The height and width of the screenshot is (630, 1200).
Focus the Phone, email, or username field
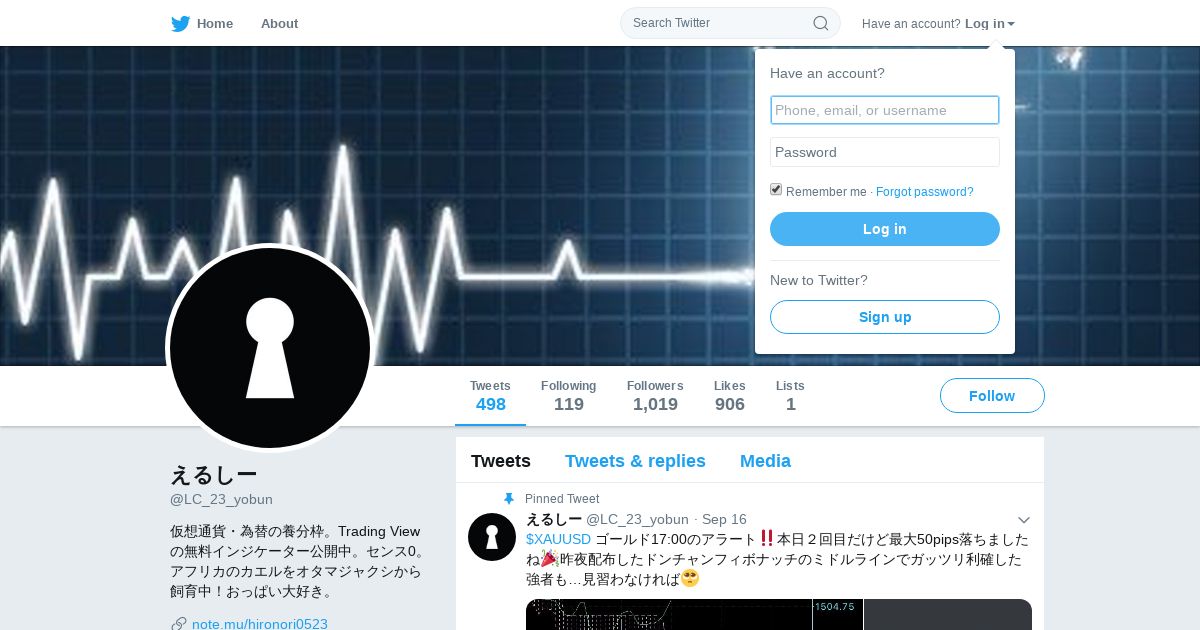click(885, 110)
